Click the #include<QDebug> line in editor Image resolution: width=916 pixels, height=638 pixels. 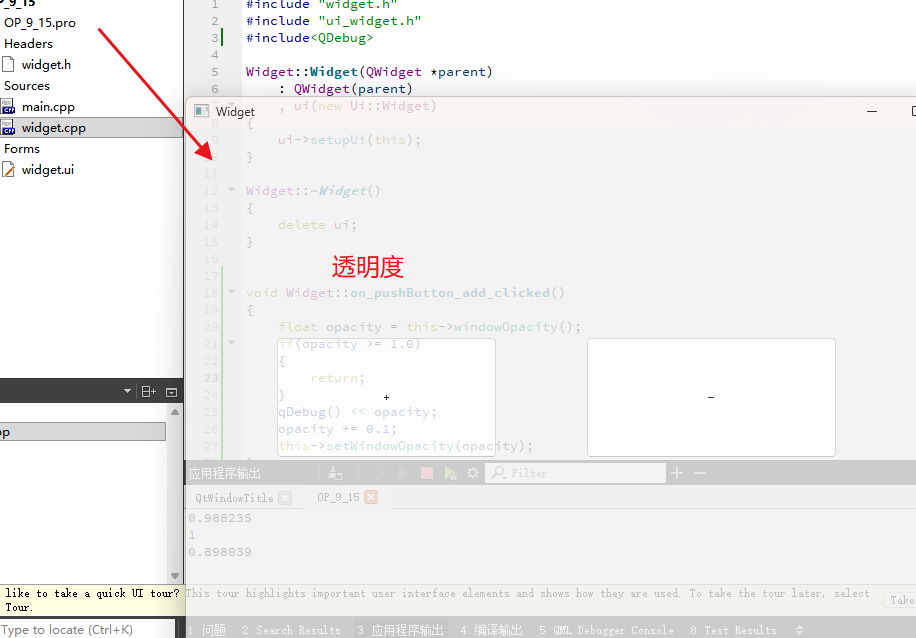point(309,38)
